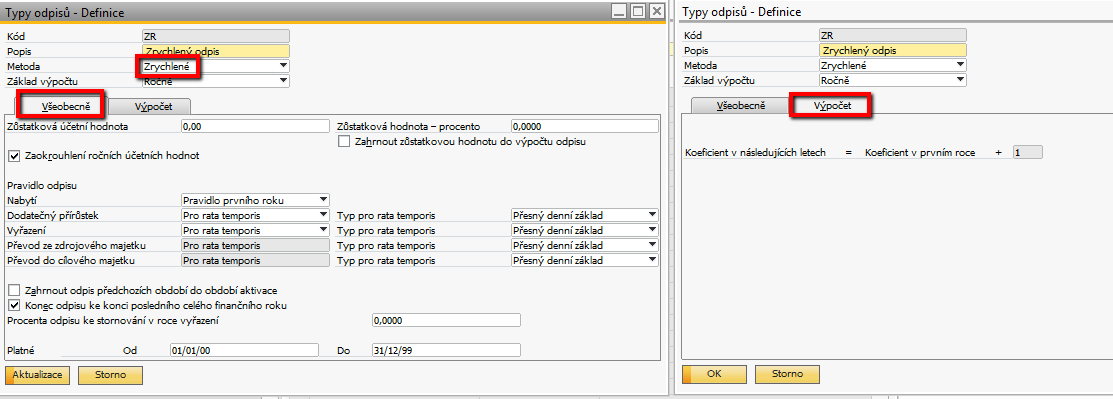The image size is (1113, 399).
Task: Click the Koeficient v následujících letech label
Action: tap(755, 153)
